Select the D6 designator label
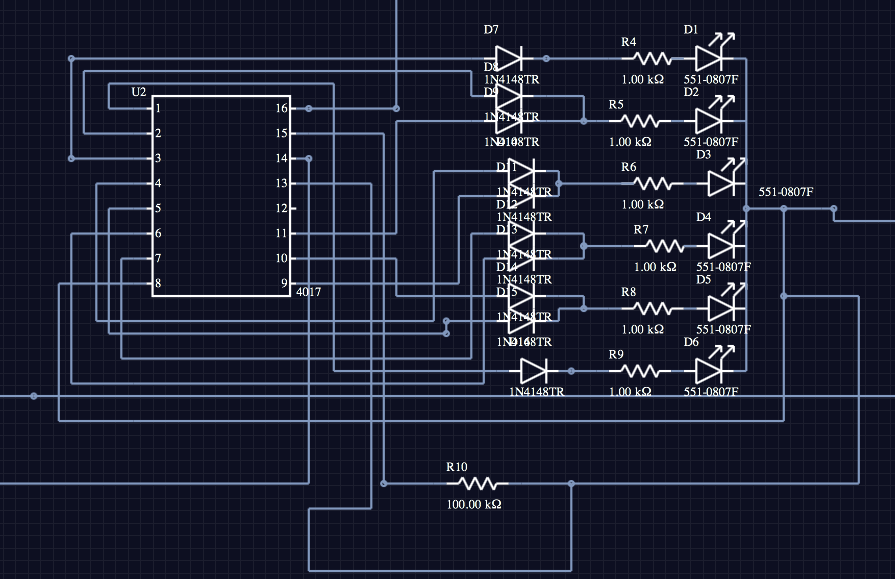Screen dimensions: 895x579 tap(691, 342)
